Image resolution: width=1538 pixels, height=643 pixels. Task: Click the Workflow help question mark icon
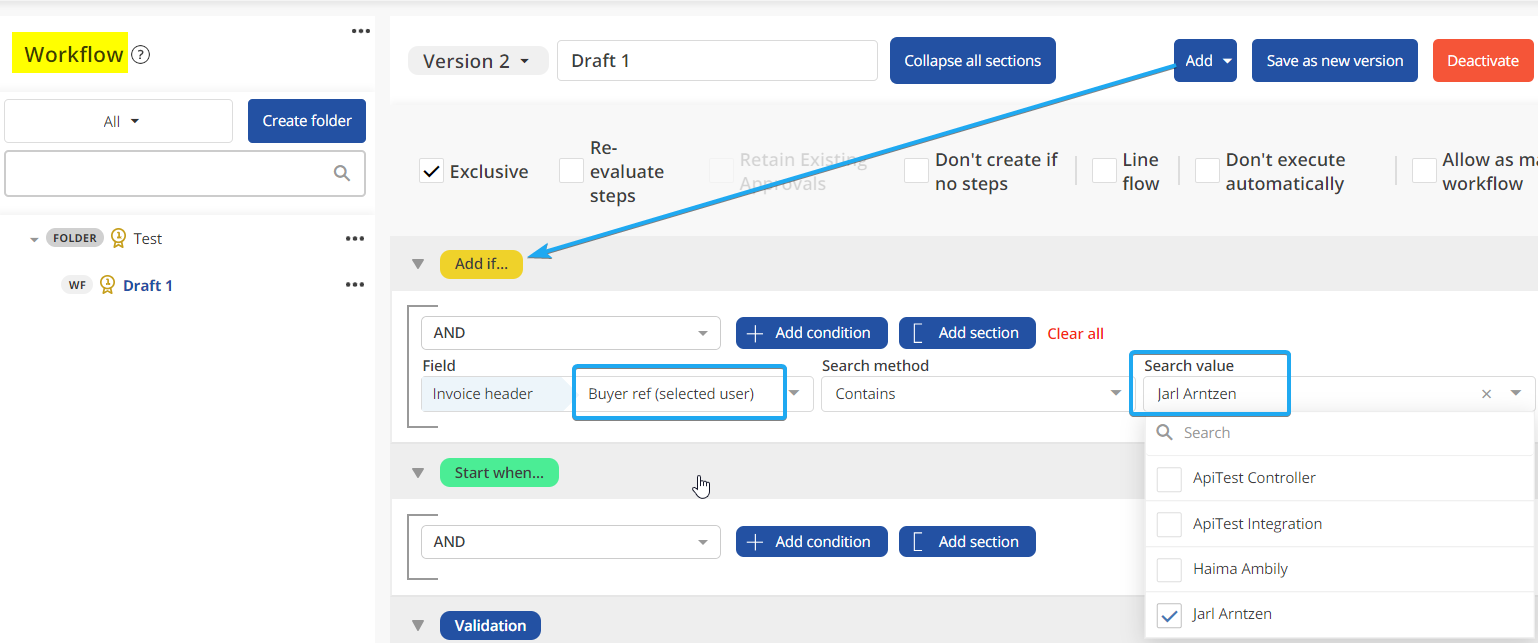point(141,55)
